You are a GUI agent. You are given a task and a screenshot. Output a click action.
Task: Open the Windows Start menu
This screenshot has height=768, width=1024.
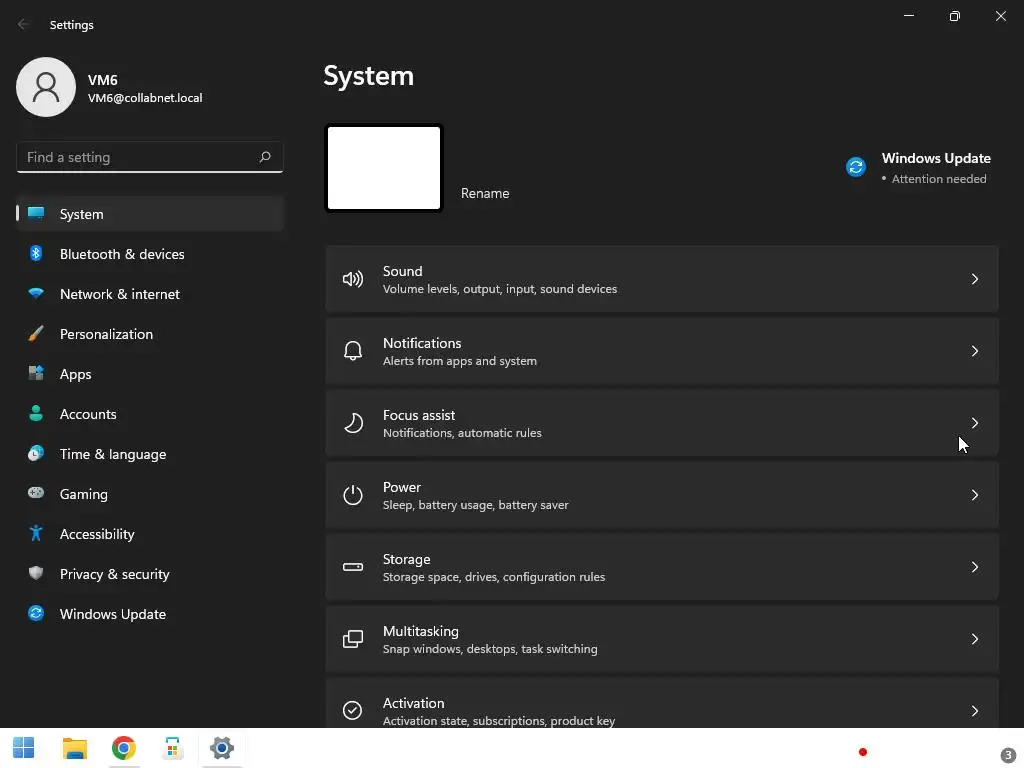coord(24,748)
